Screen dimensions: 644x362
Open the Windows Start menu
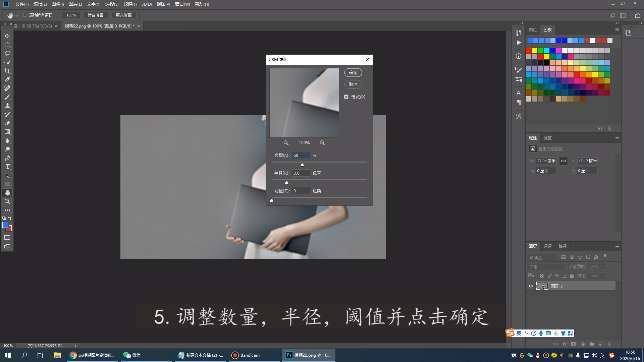(x=8, y=355)
